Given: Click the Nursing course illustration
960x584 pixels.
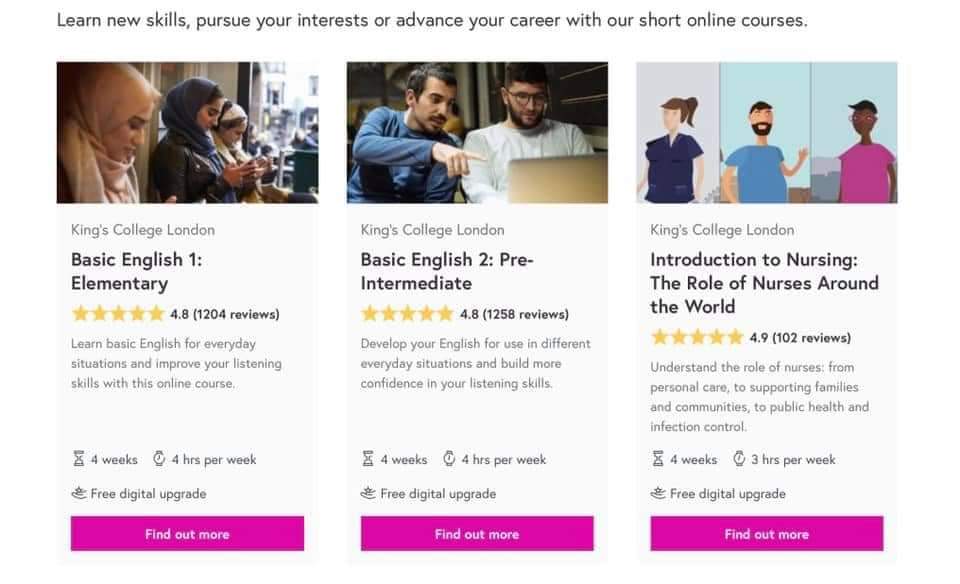Looking at the screenshot, I should point(766,133).
